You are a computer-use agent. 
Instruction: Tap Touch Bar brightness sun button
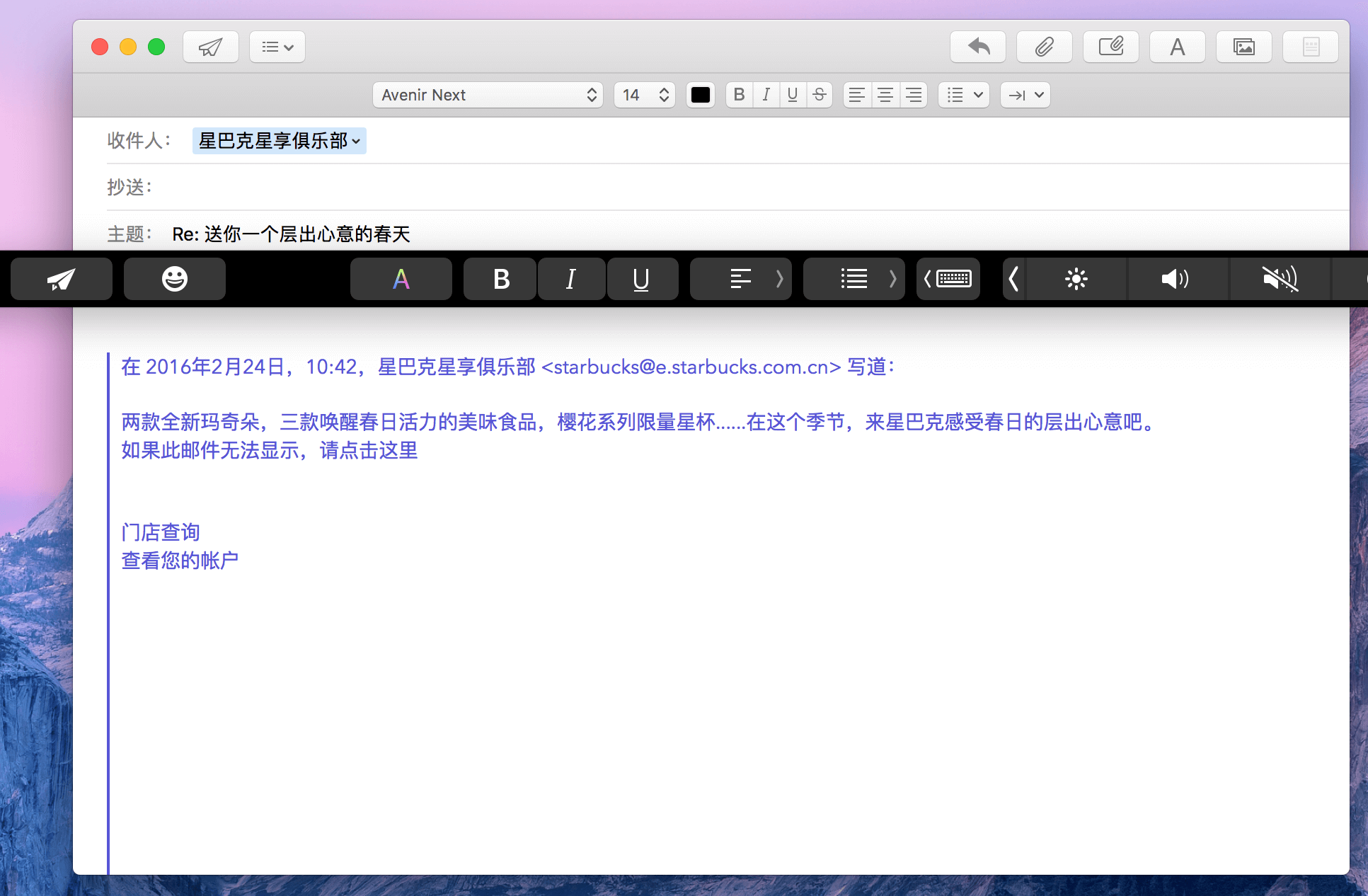pyautogui.click(x=1076, y=279)
